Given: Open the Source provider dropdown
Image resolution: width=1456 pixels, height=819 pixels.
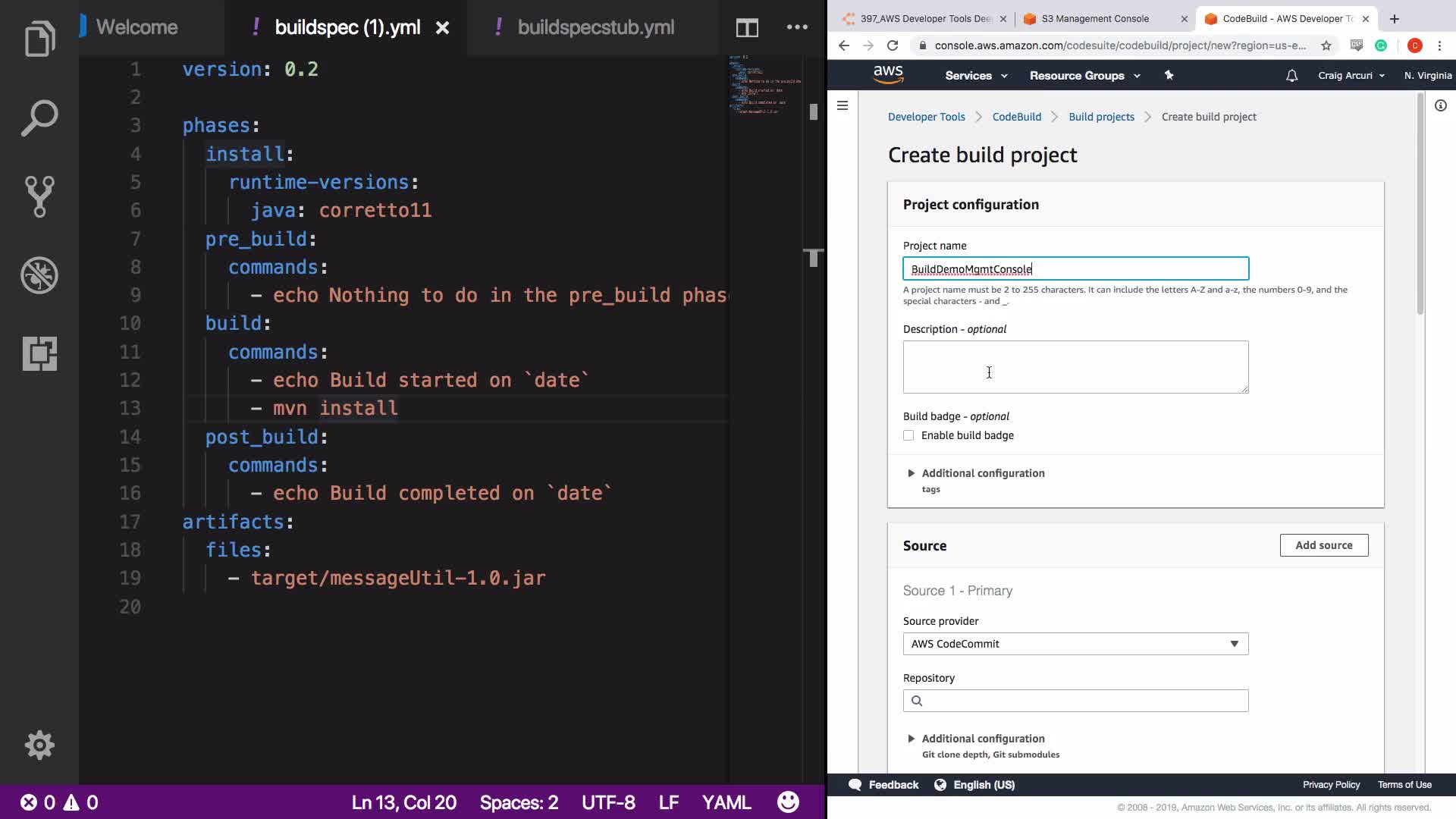Looking at the screenshot, I should [x=1075, y=644].
